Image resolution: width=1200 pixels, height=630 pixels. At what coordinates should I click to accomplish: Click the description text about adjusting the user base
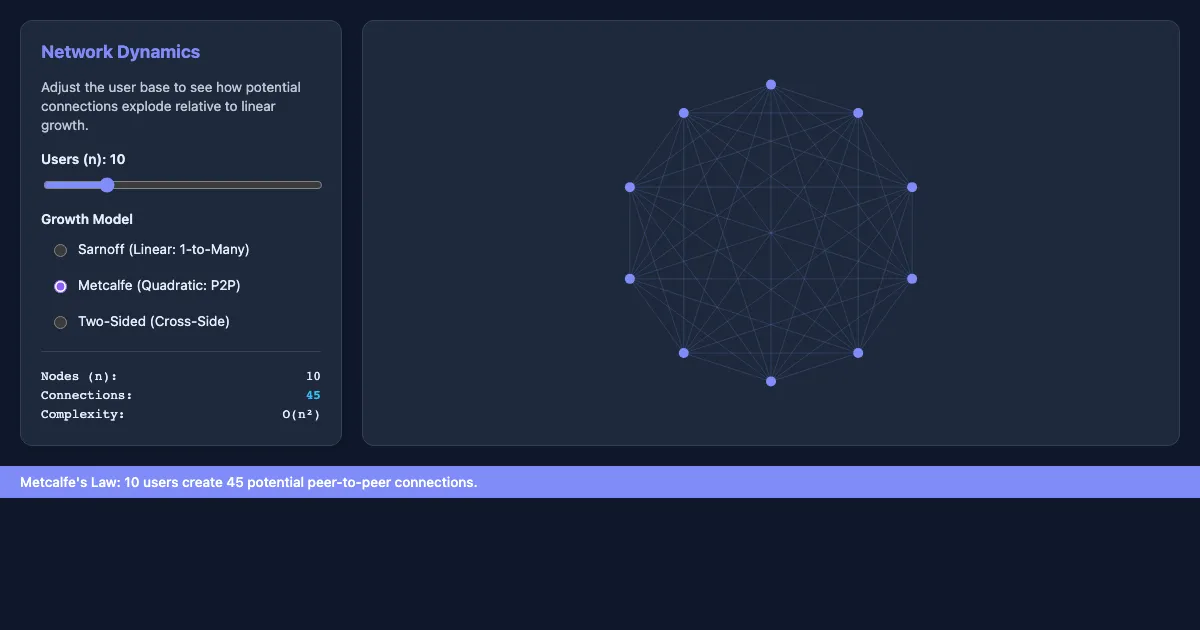171,106
